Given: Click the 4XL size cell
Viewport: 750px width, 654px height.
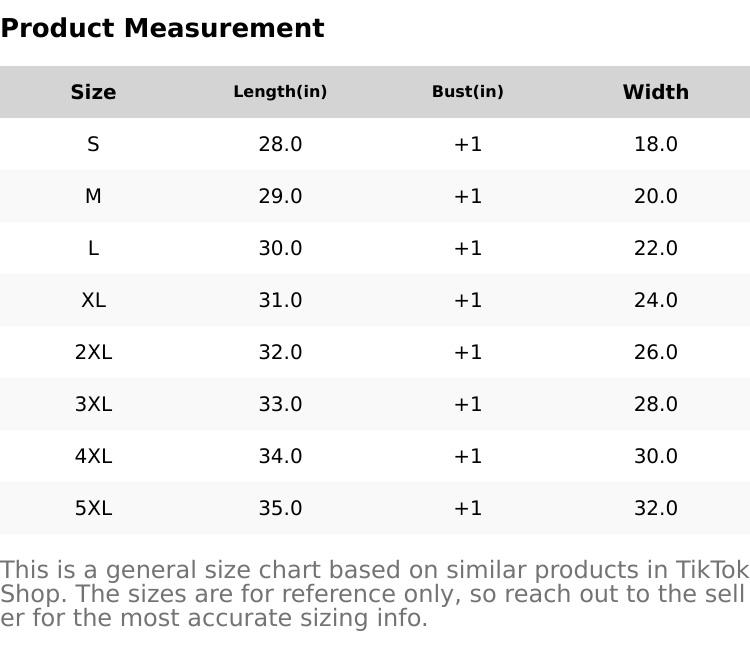Looking at the screenshot, I should [93, 456].
